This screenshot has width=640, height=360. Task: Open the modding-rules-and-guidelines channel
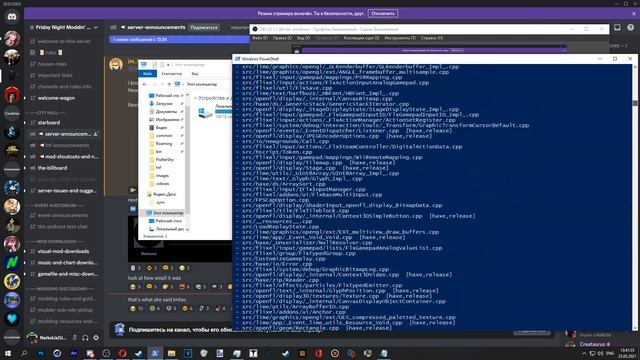pos(66,299)
